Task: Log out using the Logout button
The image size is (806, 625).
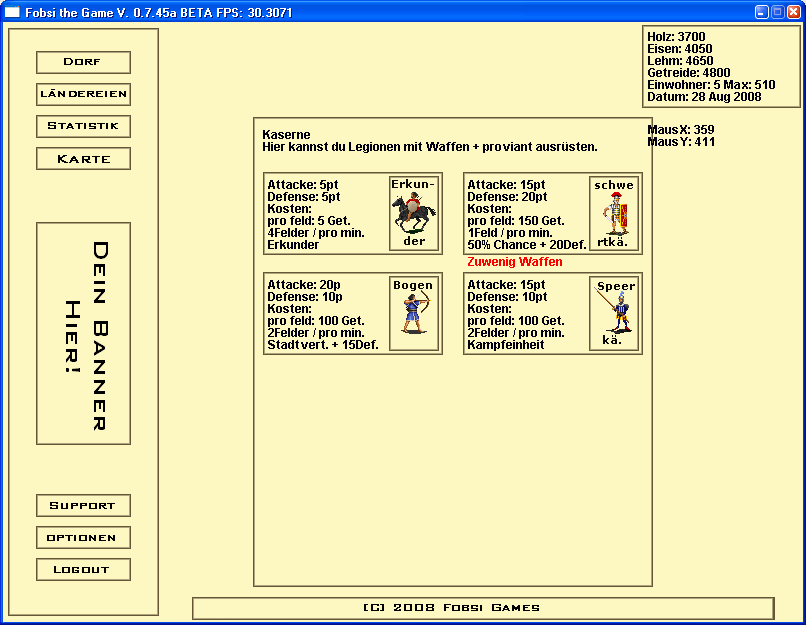Action: (x=83, y=569)
